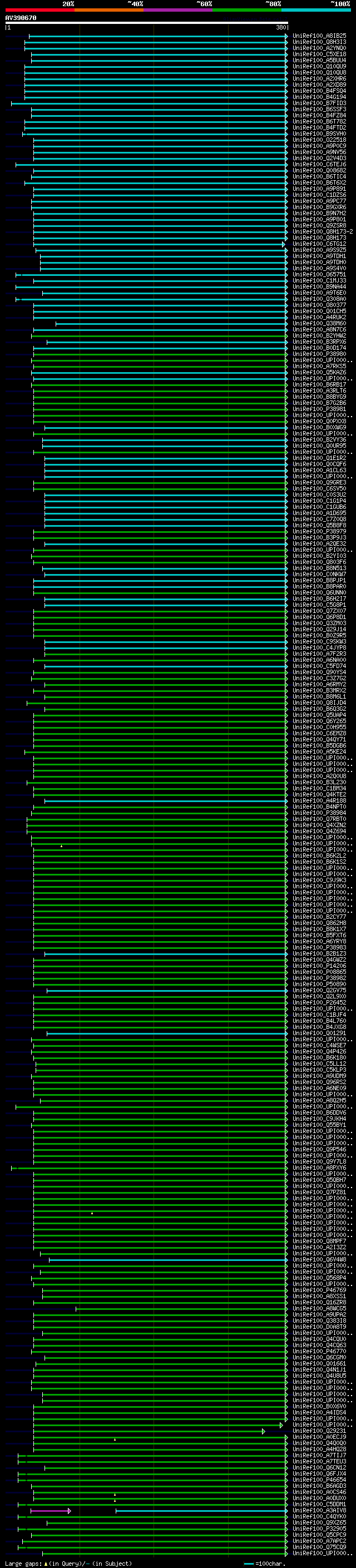
Task: Open hit UniRef100_P38979
Action: pyautogui.click(x=319, y=531)
